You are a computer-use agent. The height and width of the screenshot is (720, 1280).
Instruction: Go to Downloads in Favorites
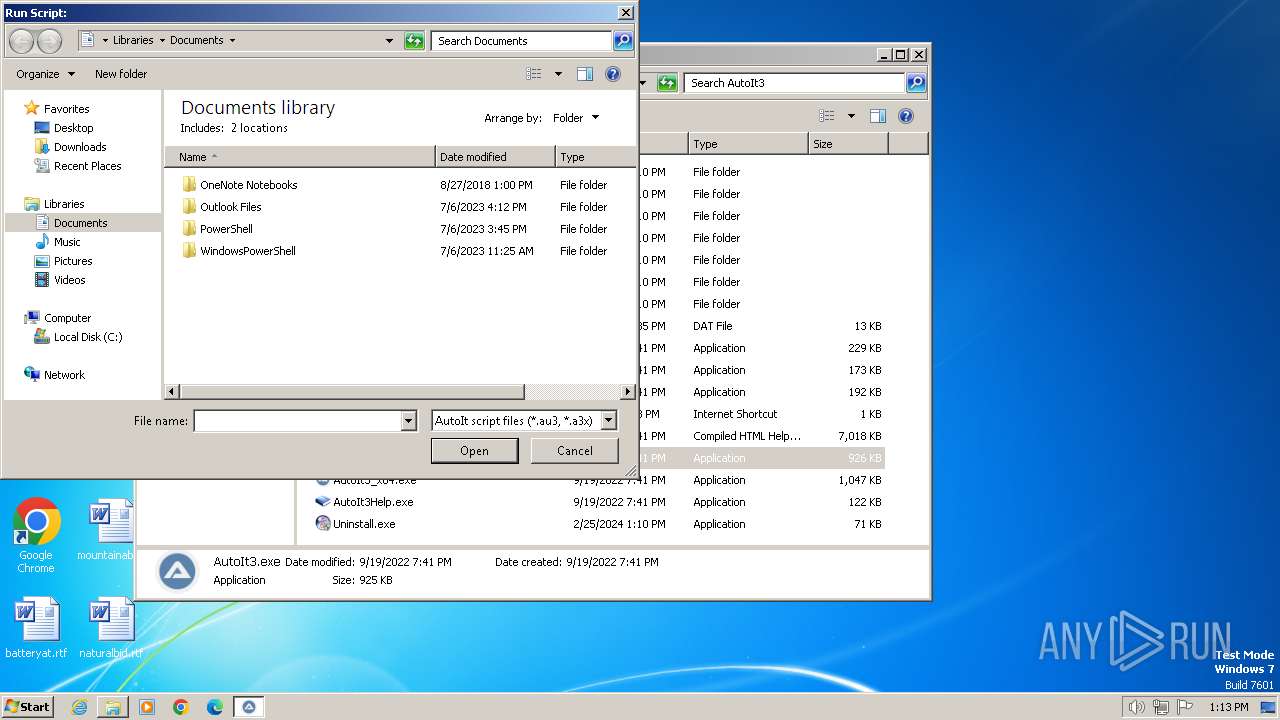click(80, 147)
